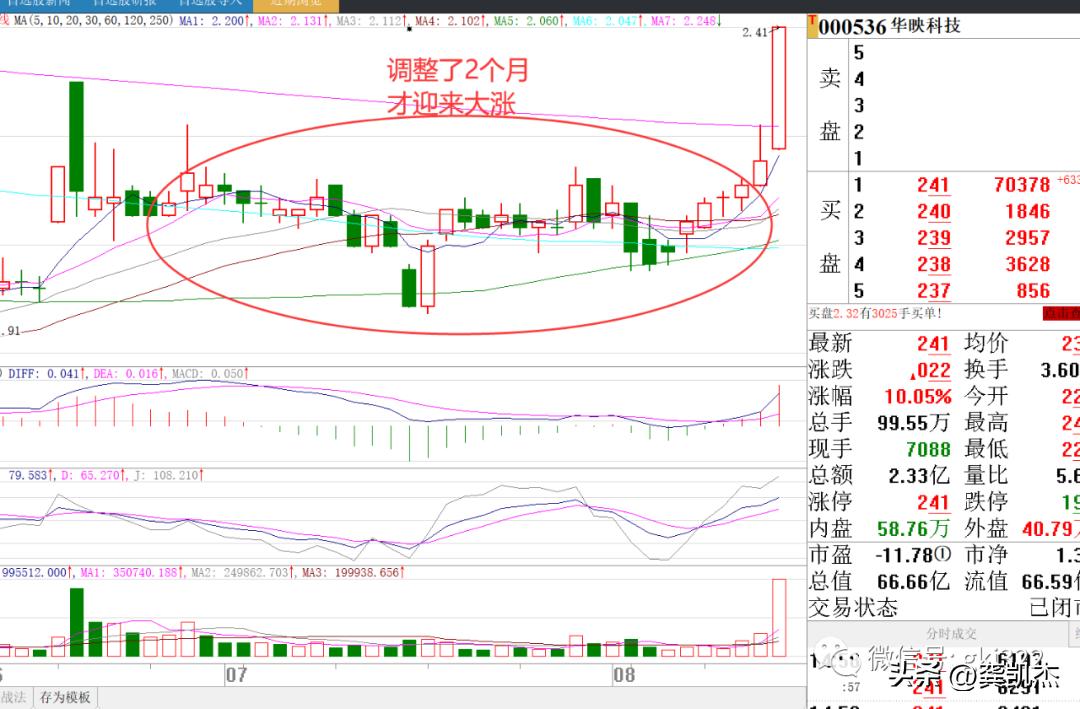
Task: Click the 涨跌 value 022
Action: click(x=931, y=370)
